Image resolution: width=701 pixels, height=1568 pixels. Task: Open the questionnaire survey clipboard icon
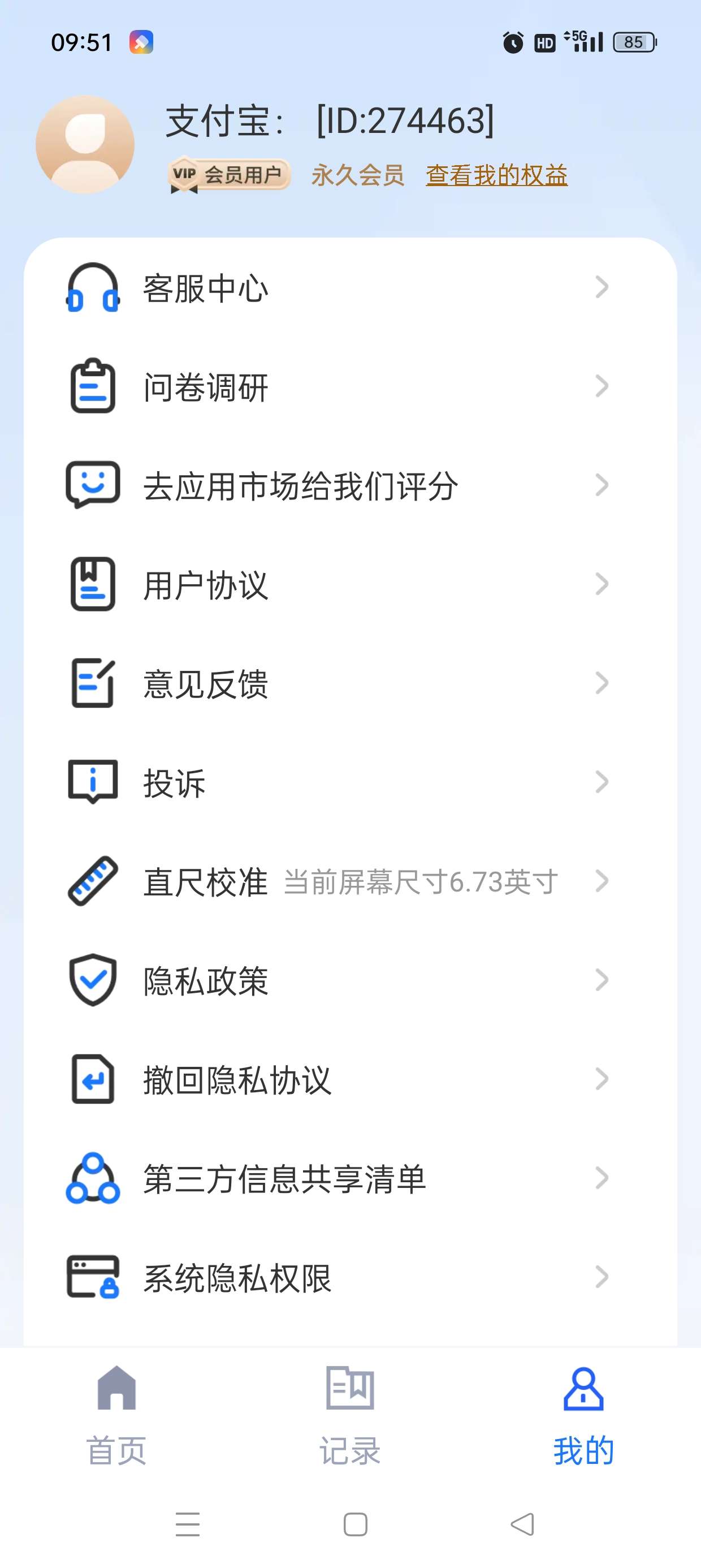click(x=93, y=386)
